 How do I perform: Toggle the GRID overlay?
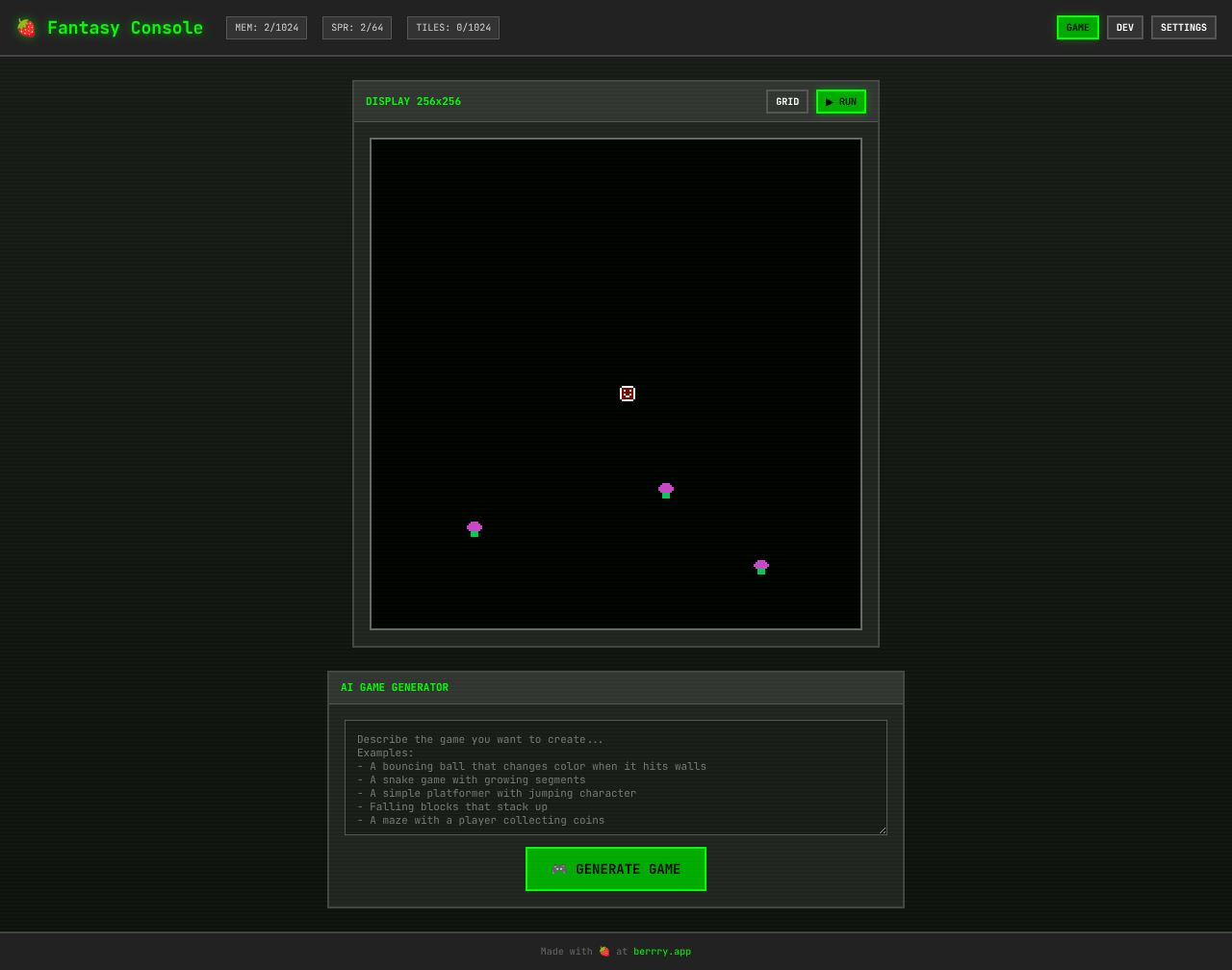tap(787, 102)
